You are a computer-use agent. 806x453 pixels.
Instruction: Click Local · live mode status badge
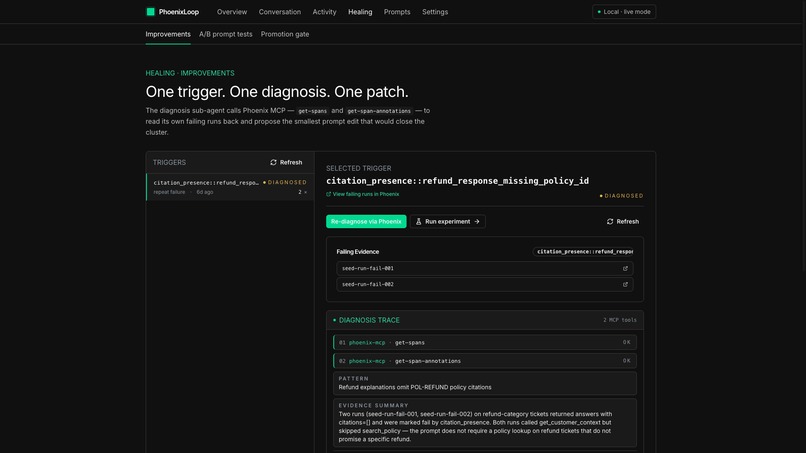(624, 12)
